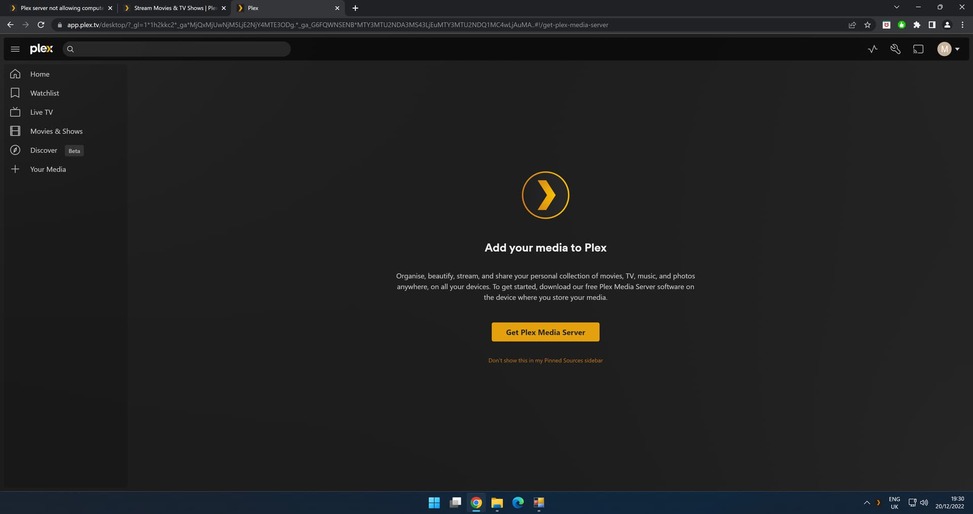Click the Live TV television icon
Screen dimensions: 973x514
coord(15,112)
